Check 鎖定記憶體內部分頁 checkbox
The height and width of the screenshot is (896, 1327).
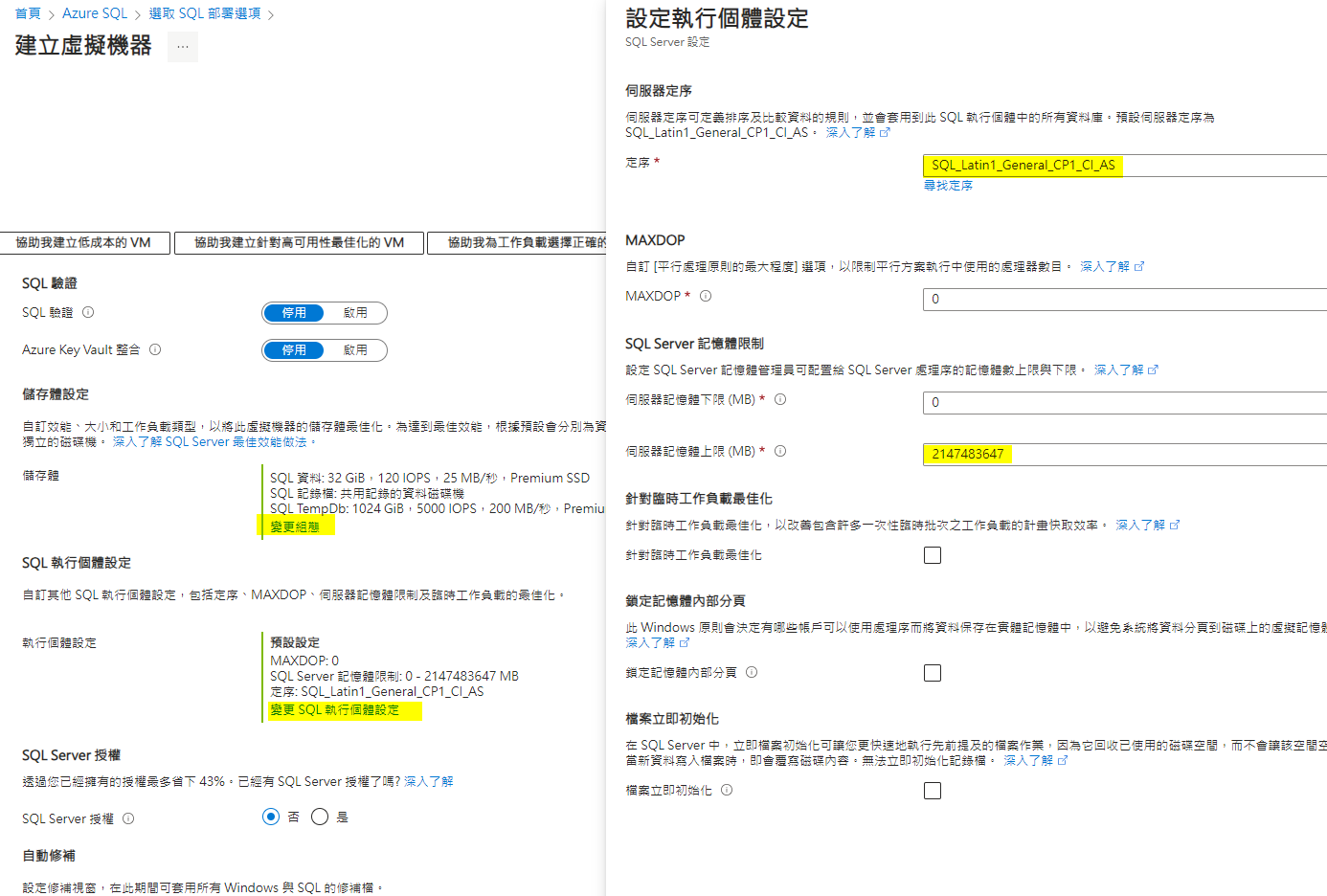point(933,673)
